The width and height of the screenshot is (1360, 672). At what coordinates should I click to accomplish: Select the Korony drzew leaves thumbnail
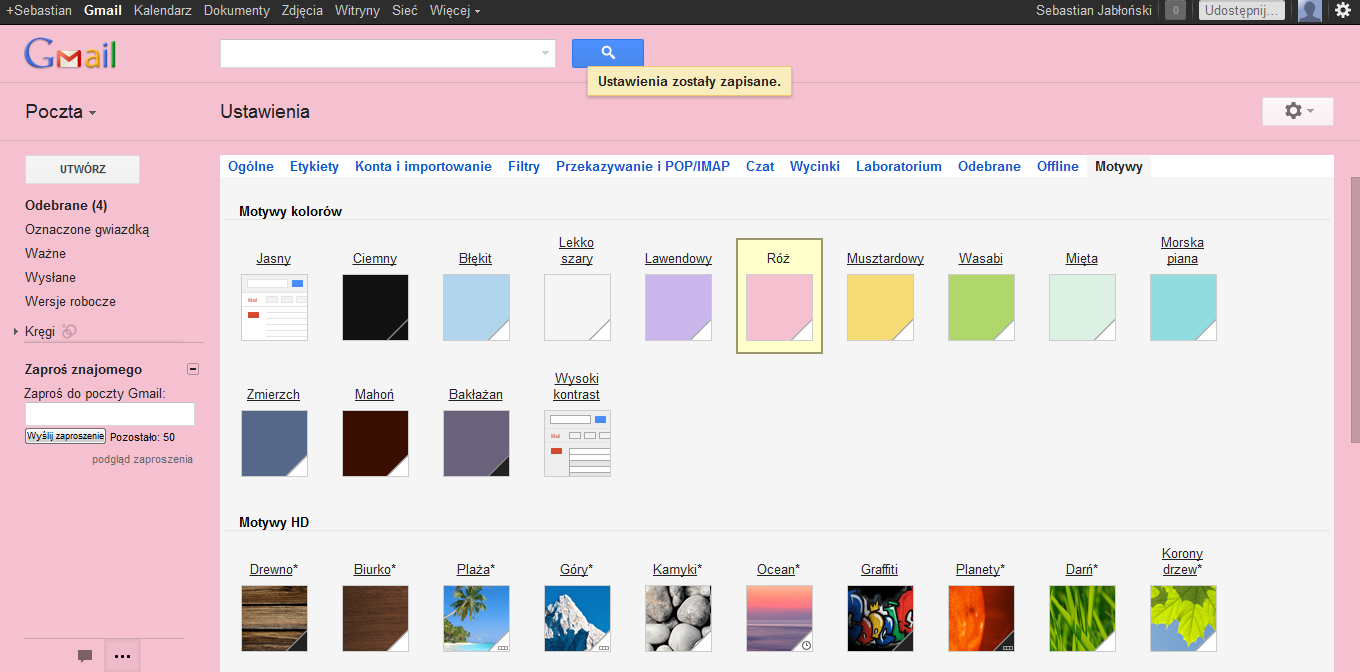point(1184,619)
